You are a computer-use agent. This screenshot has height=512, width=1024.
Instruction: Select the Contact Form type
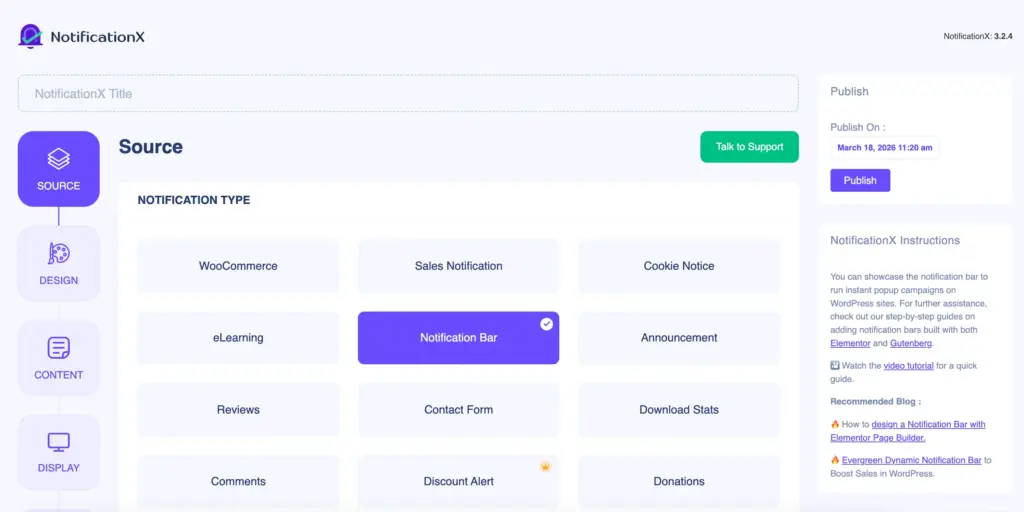(x=458, y=409)
